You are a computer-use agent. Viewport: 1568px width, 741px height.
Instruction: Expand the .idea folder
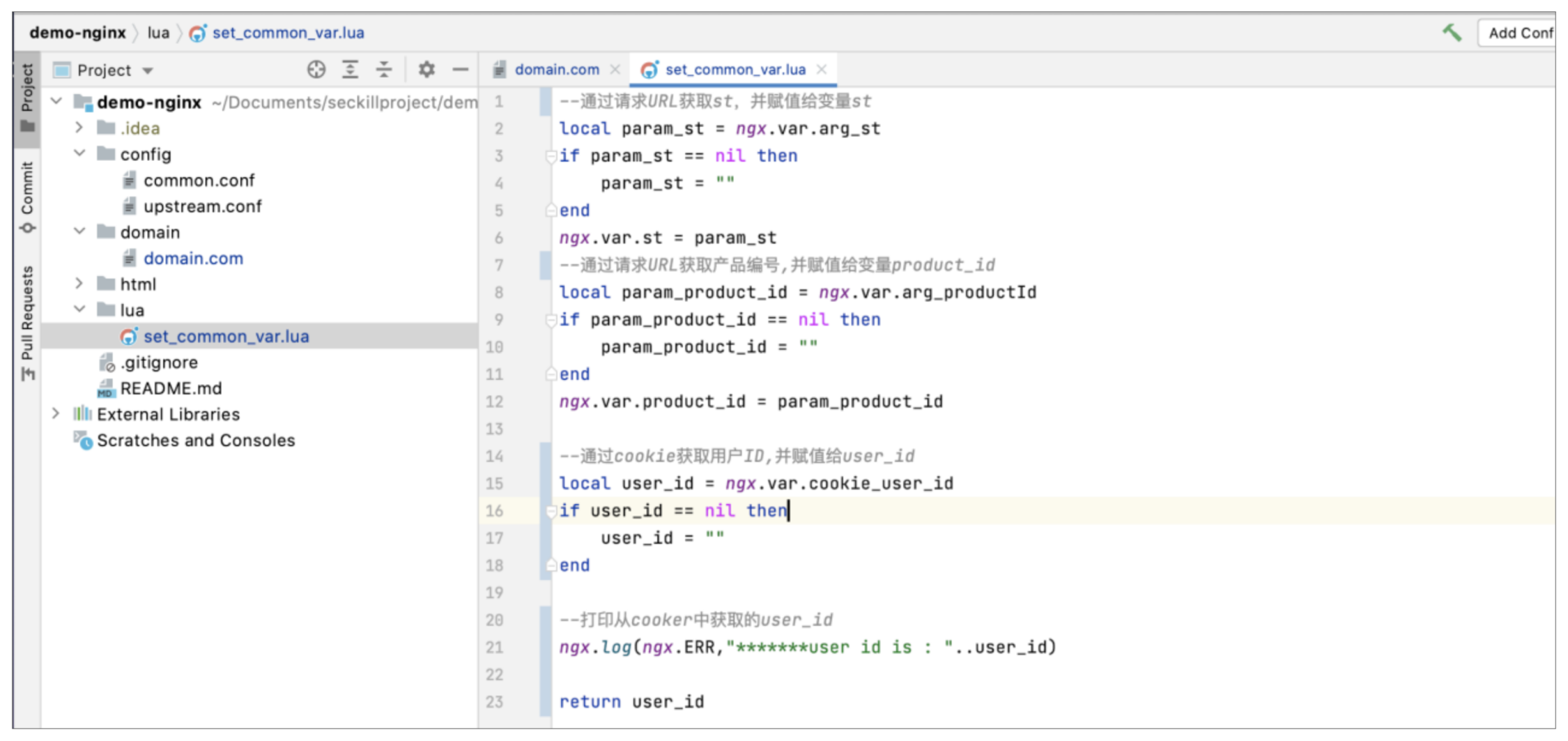click(79, 127)
